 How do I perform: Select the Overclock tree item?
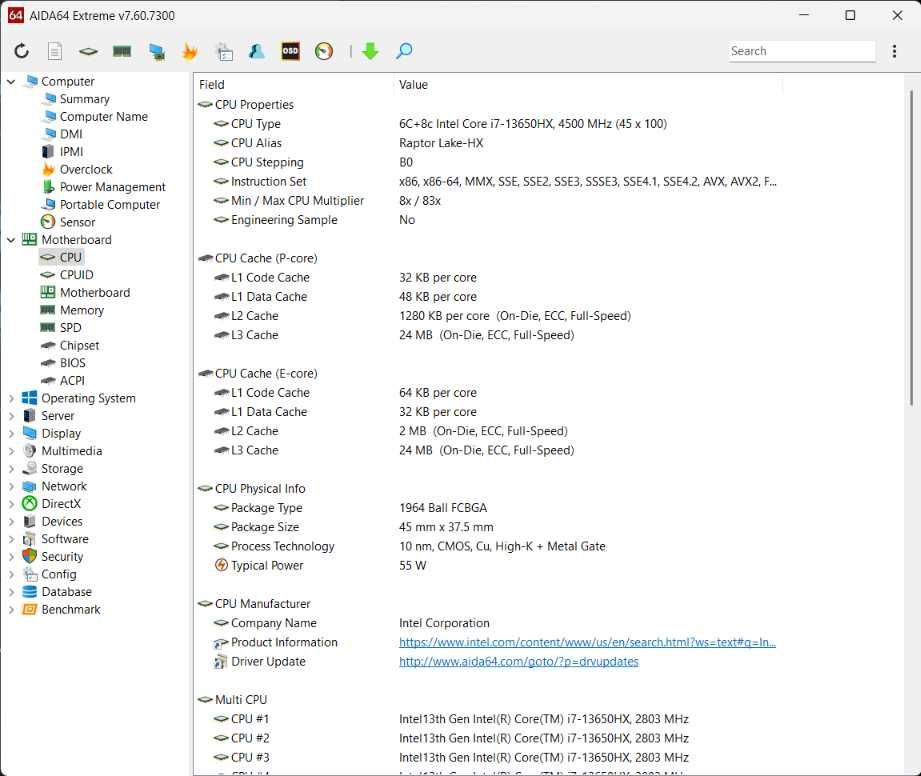[86, 170]
